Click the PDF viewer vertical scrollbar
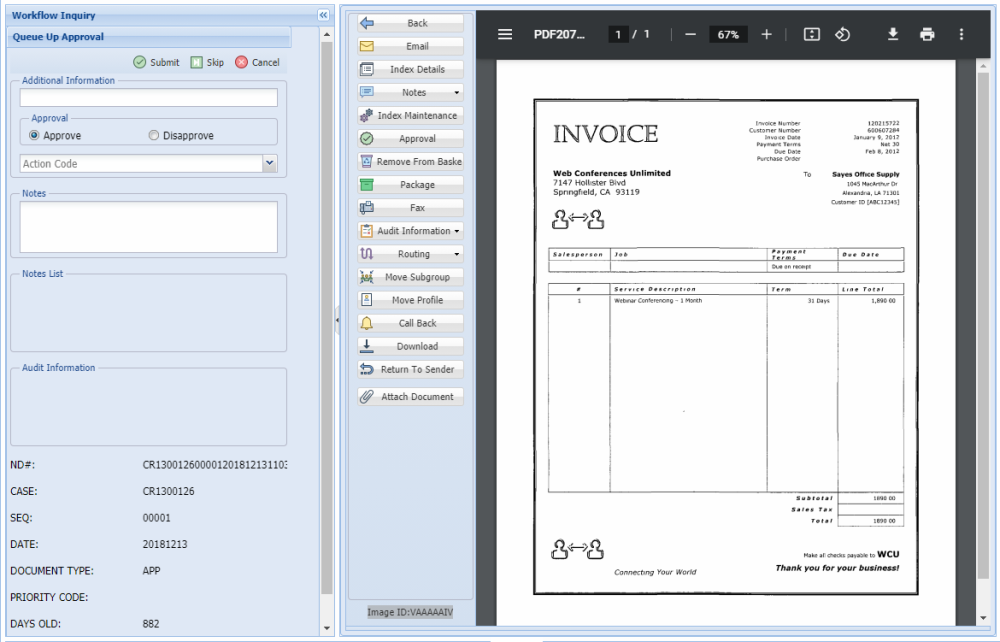 coord(983,325)
